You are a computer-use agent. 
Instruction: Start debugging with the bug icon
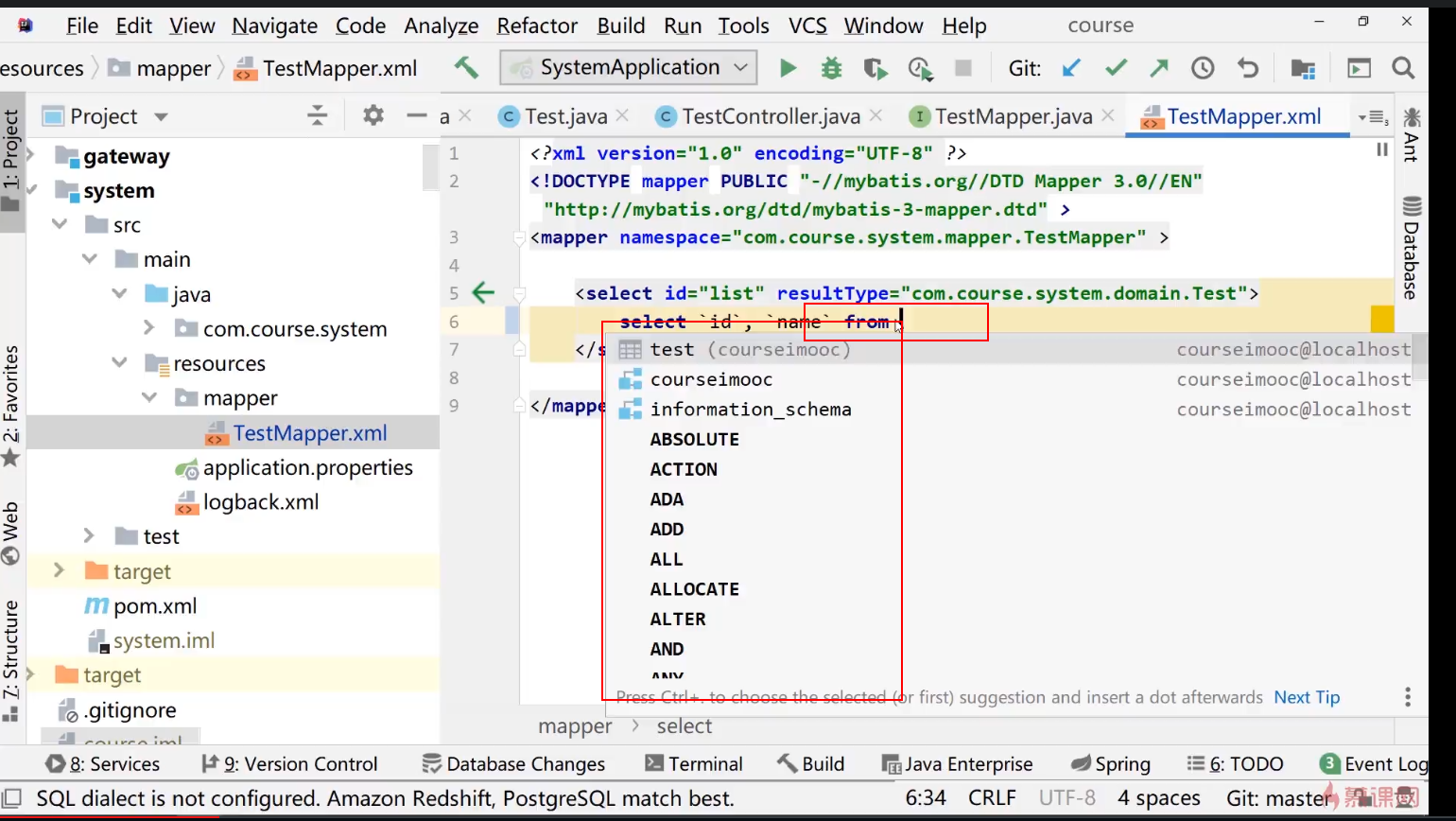pos(832,68)
